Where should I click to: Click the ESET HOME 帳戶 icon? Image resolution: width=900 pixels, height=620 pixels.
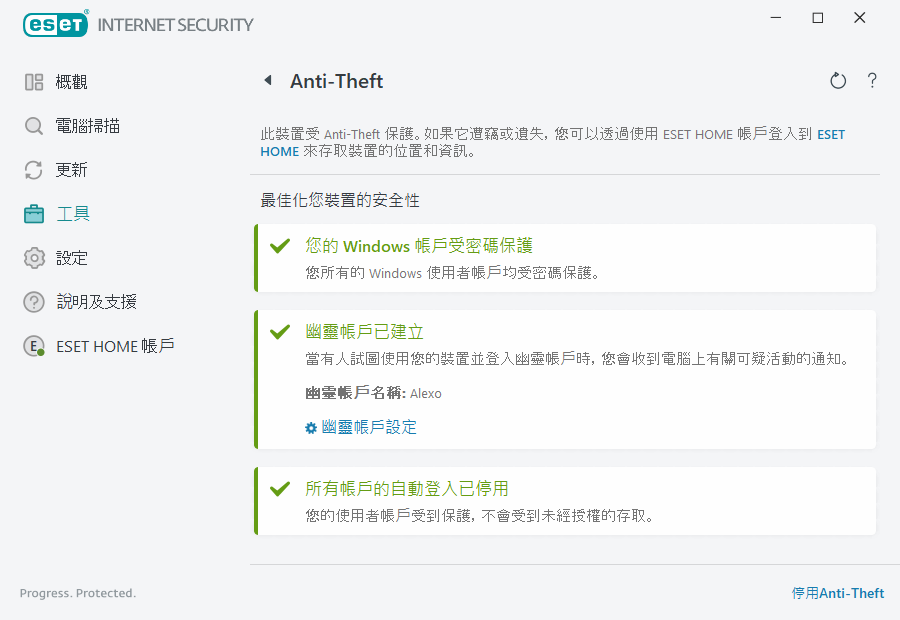click(x=34, y=346)
